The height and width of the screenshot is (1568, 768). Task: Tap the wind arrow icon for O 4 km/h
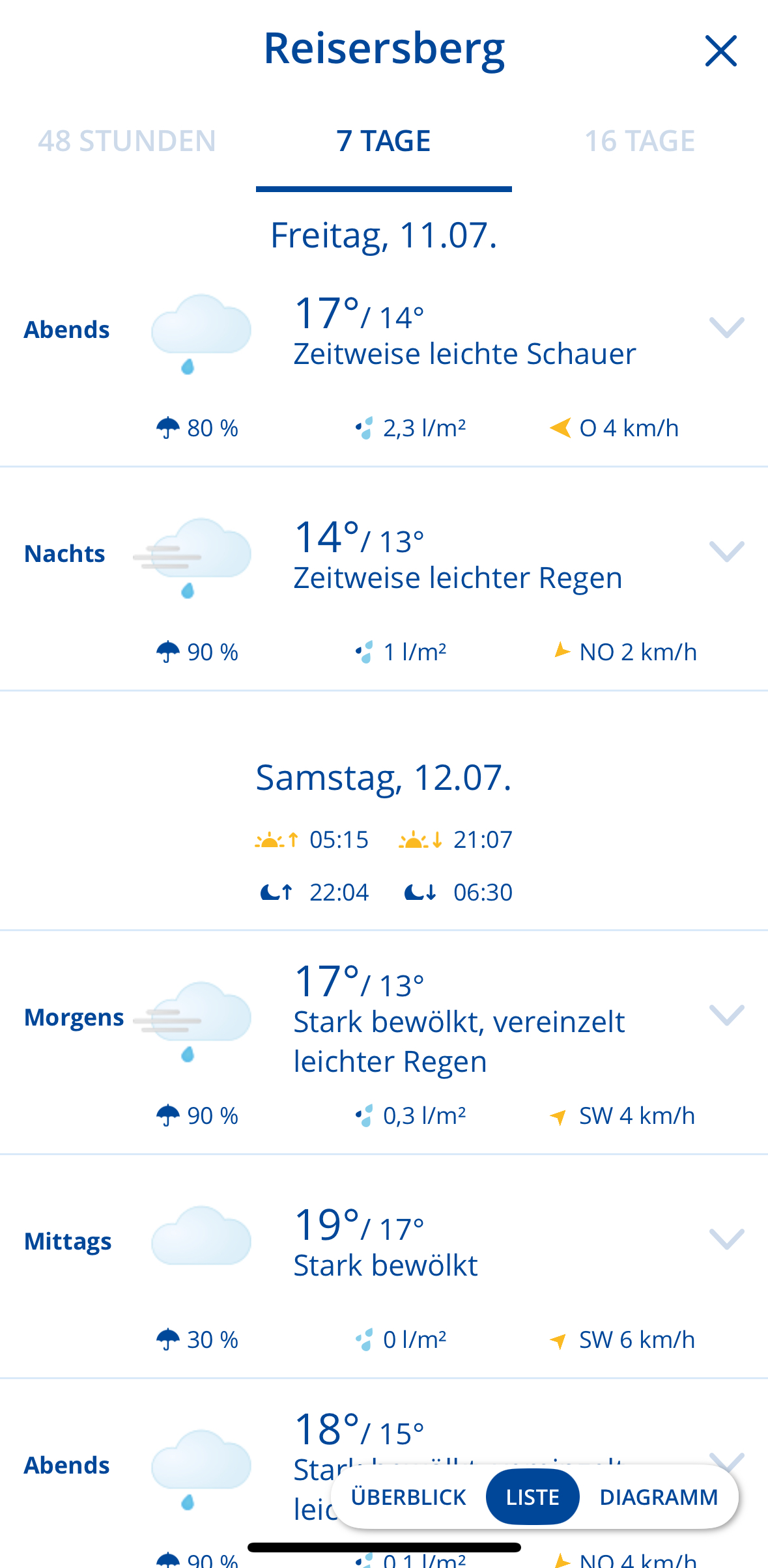click(560, 428)
